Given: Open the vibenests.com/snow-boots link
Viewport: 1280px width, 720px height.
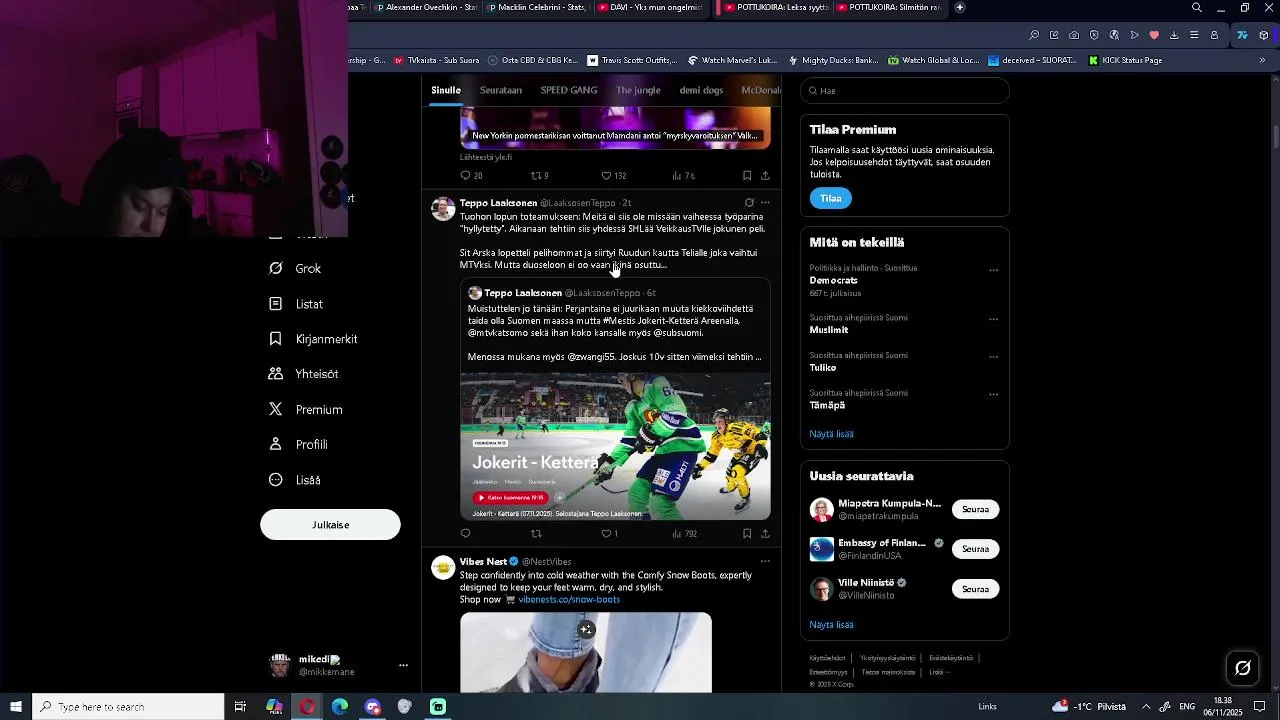Looking at the screenshot, I should 569,599.
